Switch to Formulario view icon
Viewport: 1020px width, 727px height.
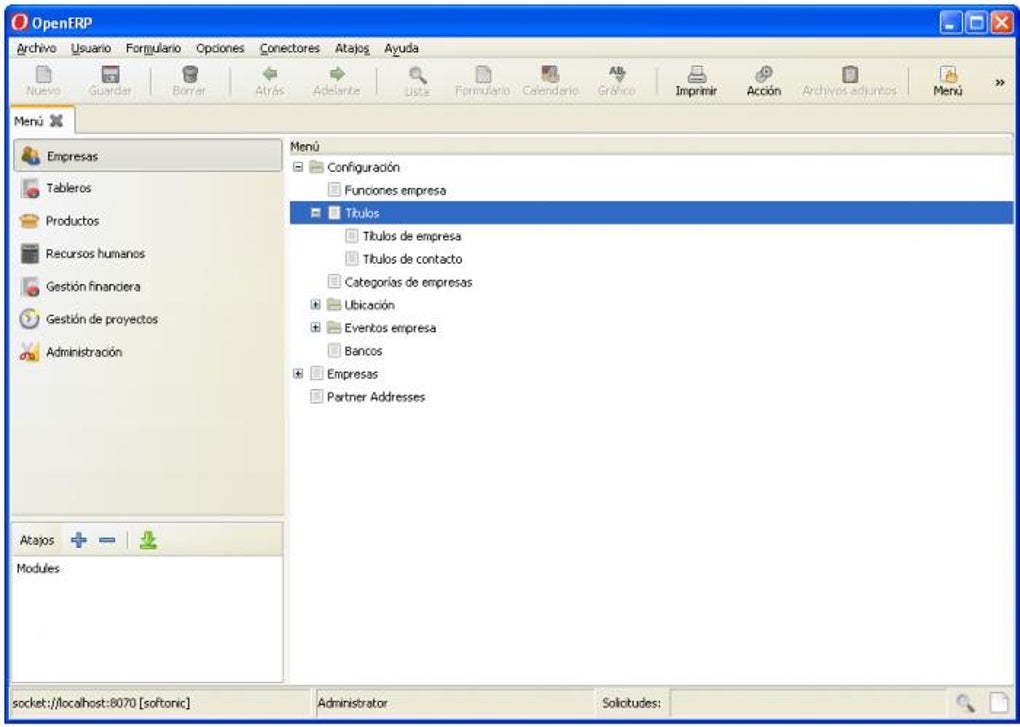[x=483, y=75]
